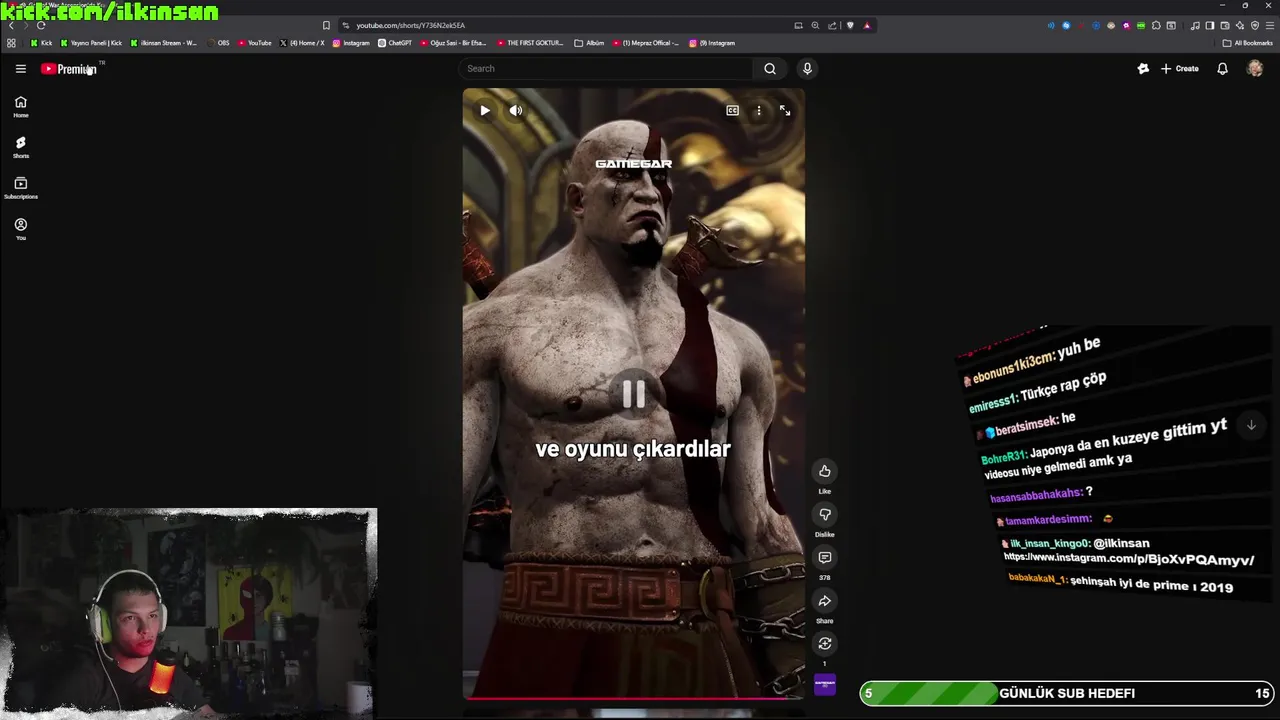
Task: Open the Brave Rewards triangle icon
Action: 867,25
